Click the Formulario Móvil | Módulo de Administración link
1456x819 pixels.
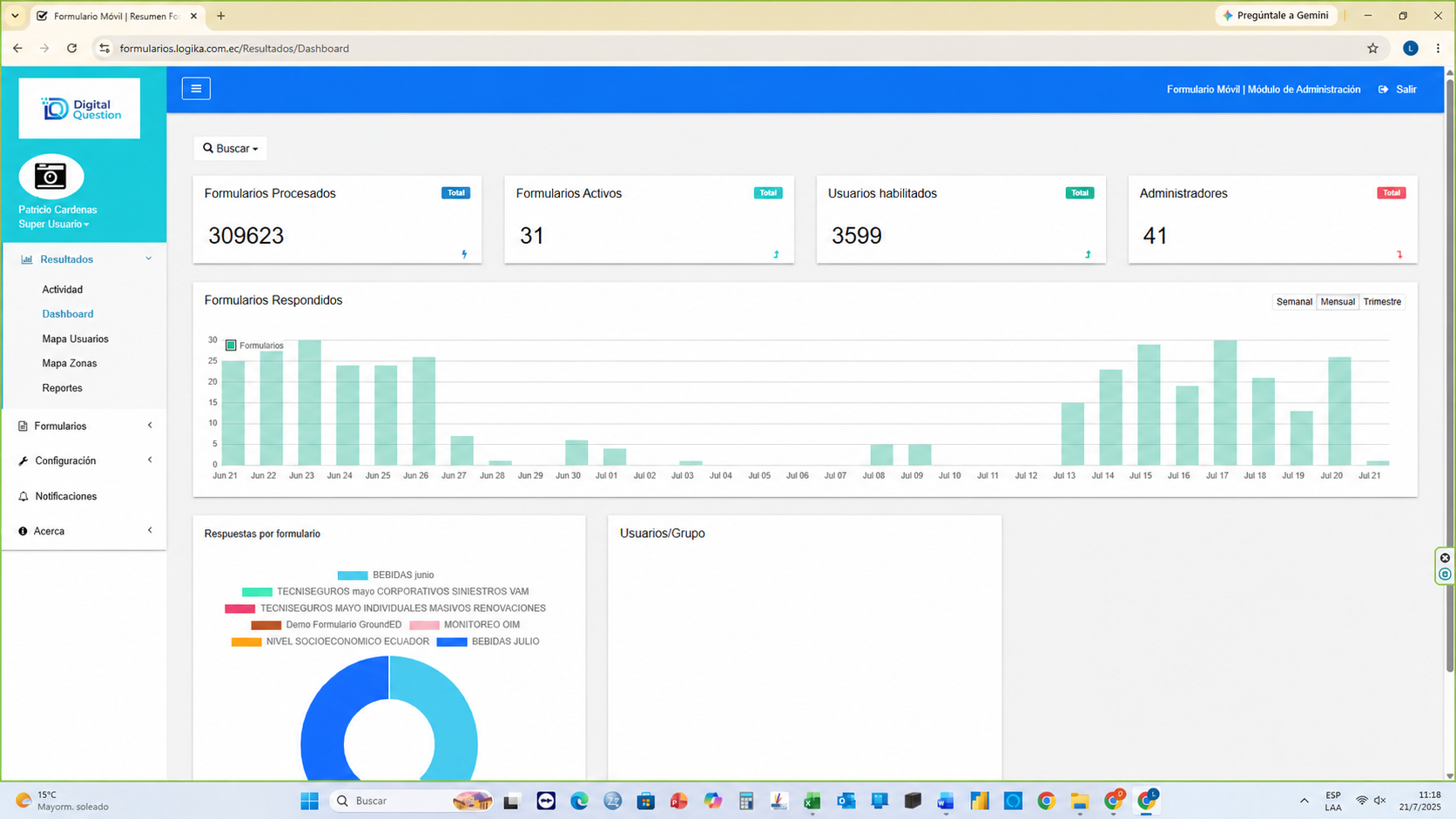[x=1264, y=90]
